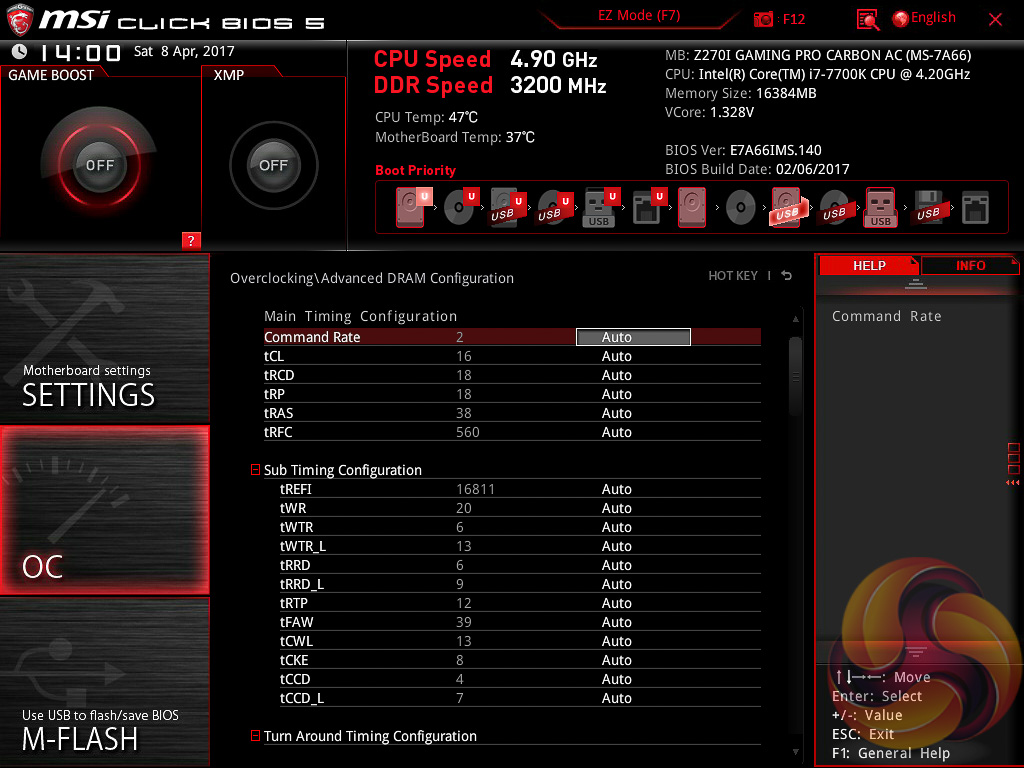Select the tCCD_L row
The image size is (1024, 768).
[520, 697]
